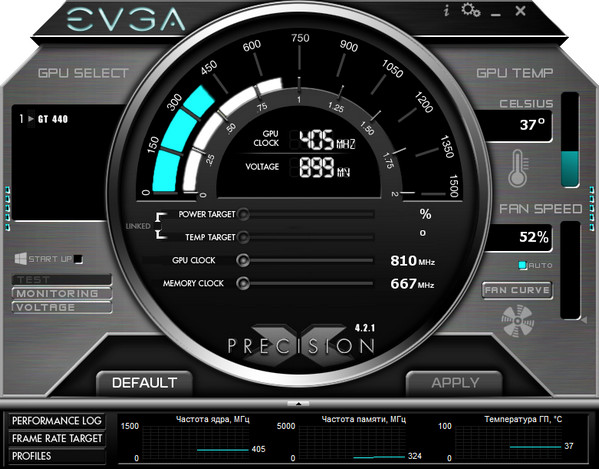Click the Temp Target slider knob
Viewport: 599px width, 469px height.
243,237
